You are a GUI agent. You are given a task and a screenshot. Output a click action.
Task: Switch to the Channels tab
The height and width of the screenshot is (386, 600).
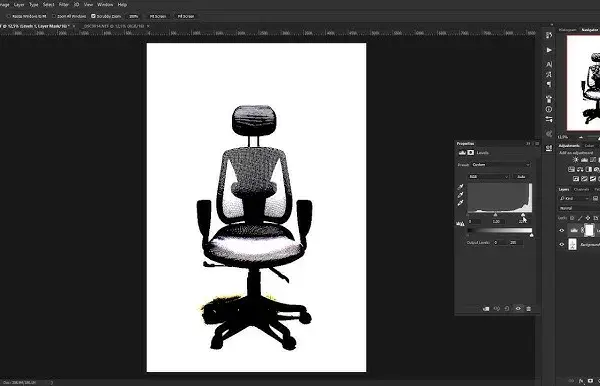(582, 189)
